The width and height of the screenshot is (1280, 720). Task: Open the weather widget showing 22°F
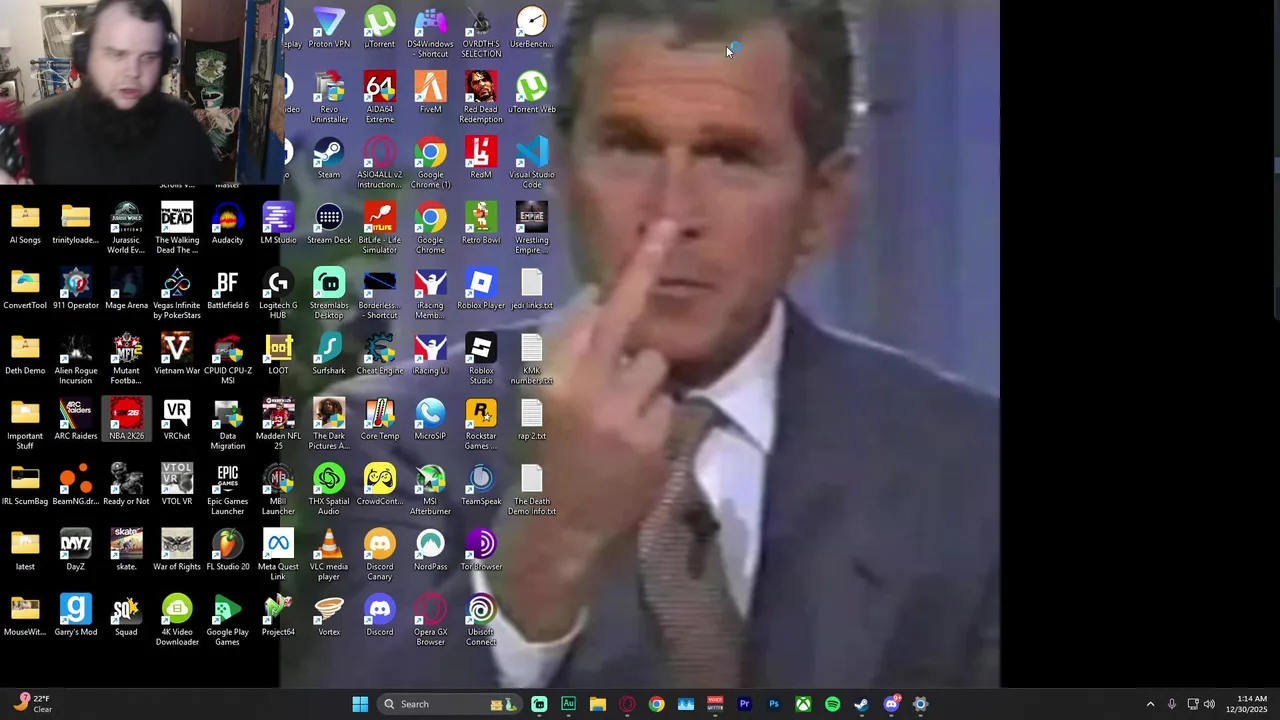click(x=32, y=704)
